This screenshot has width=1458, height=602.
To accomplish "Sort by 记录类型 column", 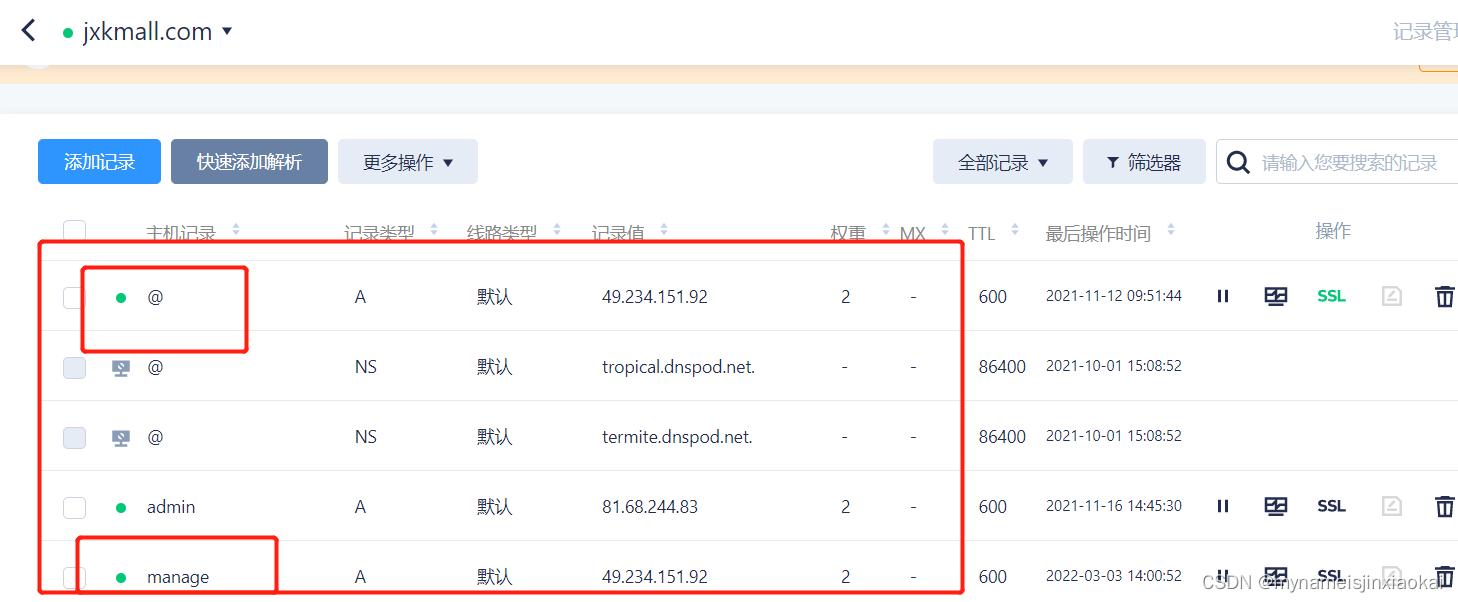I will (x=434, y=230).
